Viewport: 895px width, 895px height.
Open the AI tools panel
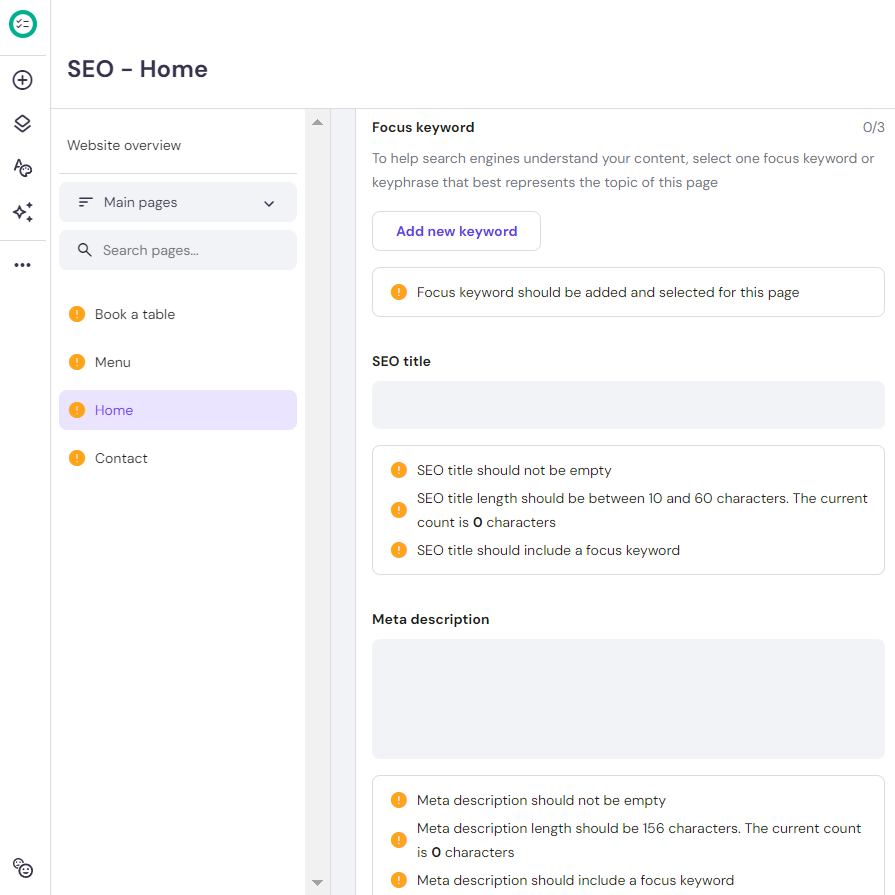(22, 211)
